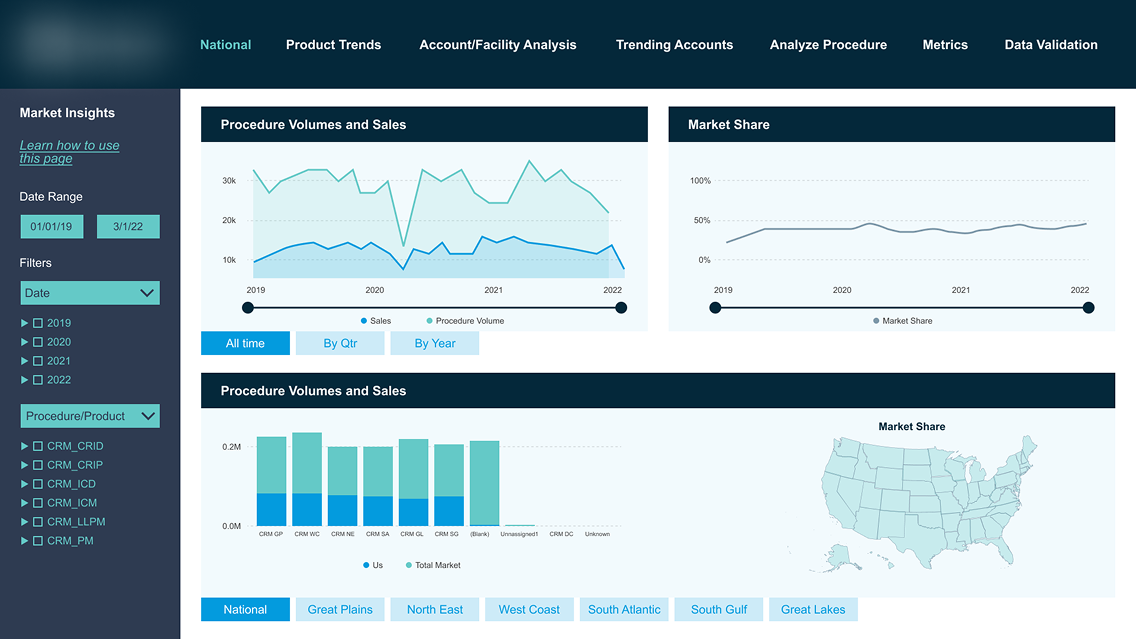Expand the CRM_LLPM tree arrow

[x=25, y=522]
